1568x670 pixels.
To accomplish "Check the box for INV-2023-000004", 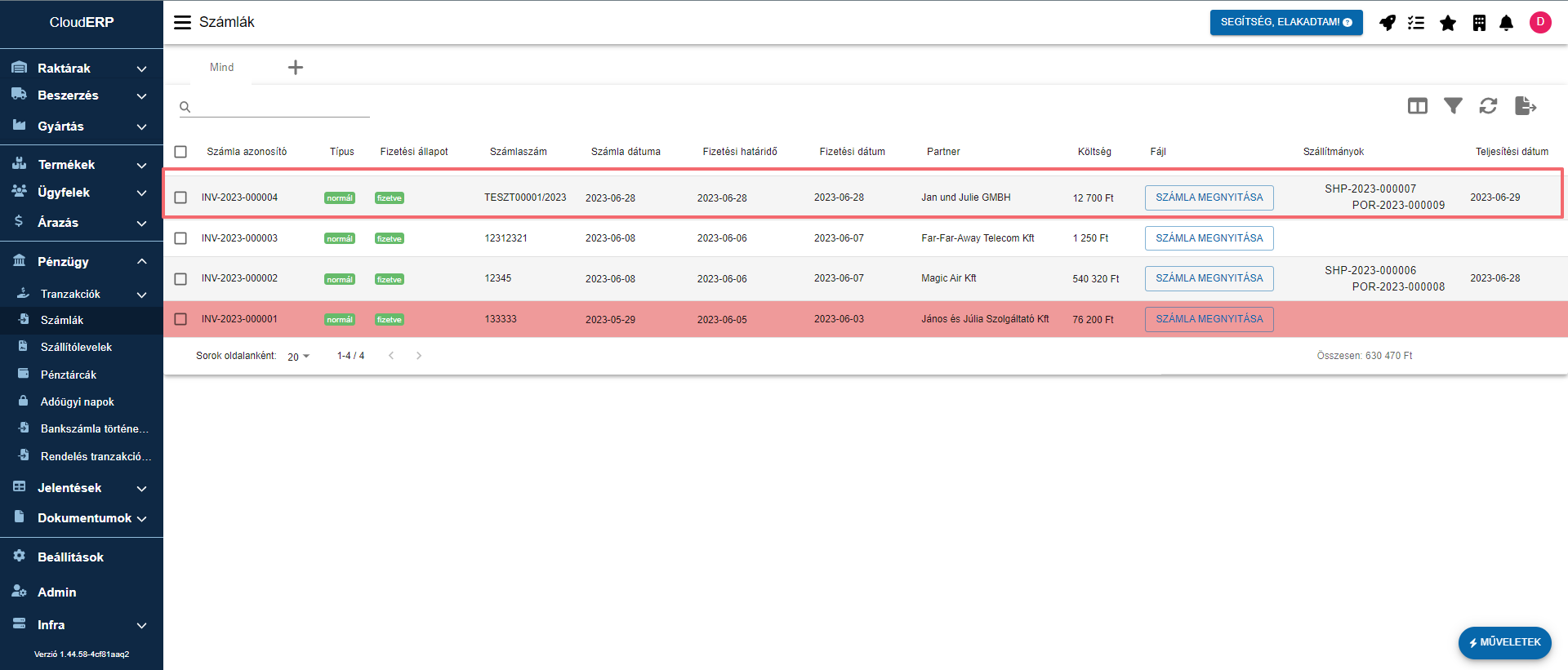I will point(180,197).
